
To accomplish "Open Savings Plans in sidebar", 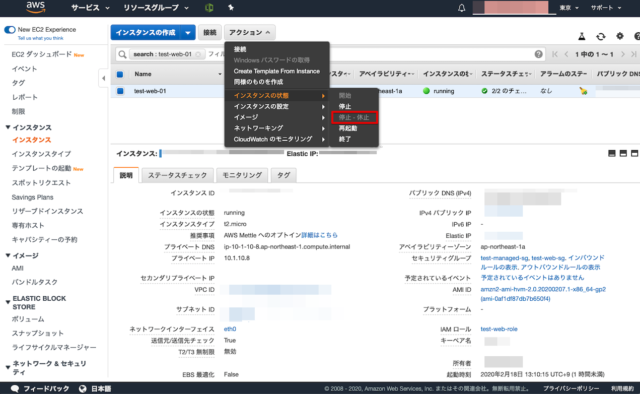I will pyautogui.click(x=32, y=197).
